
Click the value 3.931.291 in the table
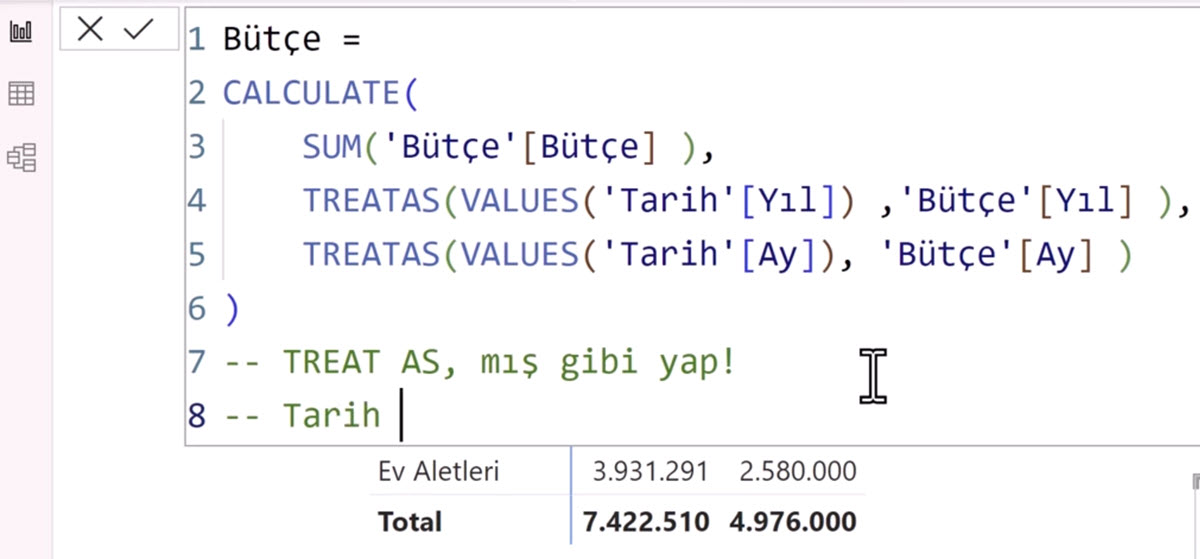coord(649,471)
